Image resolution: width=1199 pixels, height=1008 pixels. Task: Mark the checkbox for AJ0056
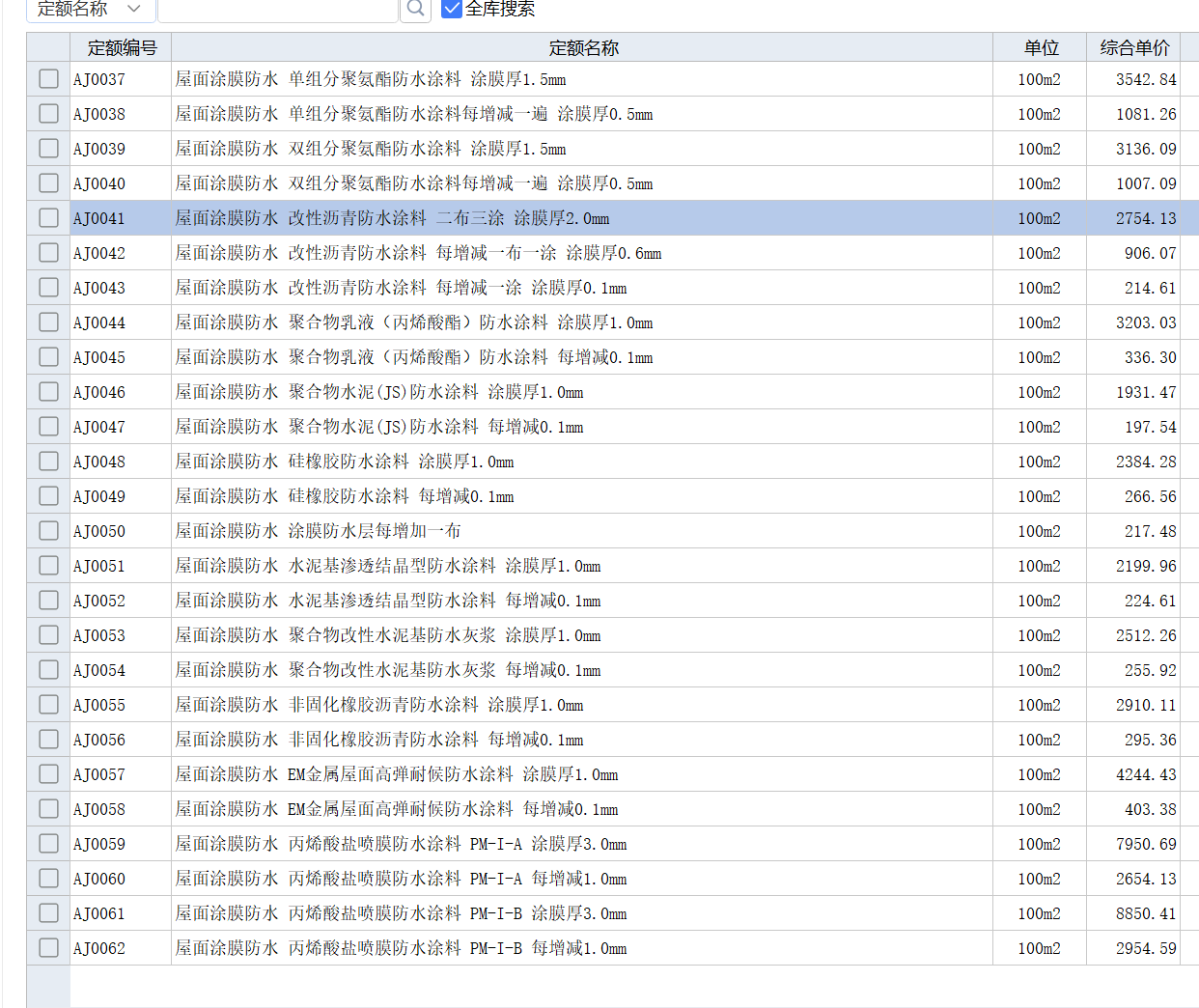tap(48, 740)
